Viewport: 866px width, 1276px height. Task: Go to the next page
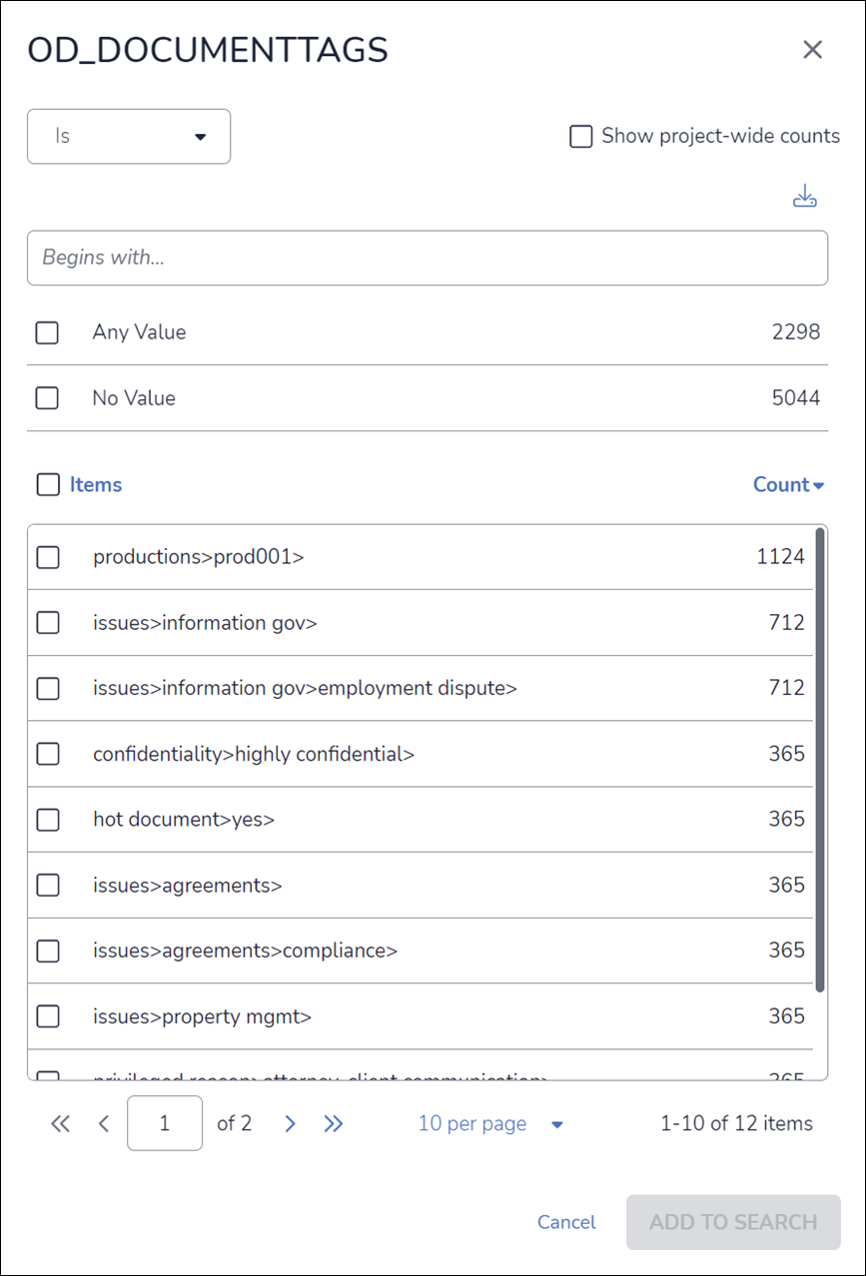click(290, 1124)
